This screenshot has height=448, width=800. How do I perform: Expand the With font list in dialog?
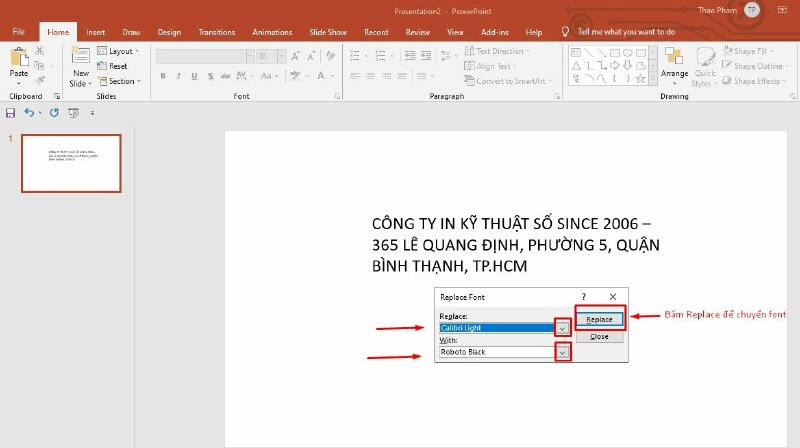click(562, 352)
